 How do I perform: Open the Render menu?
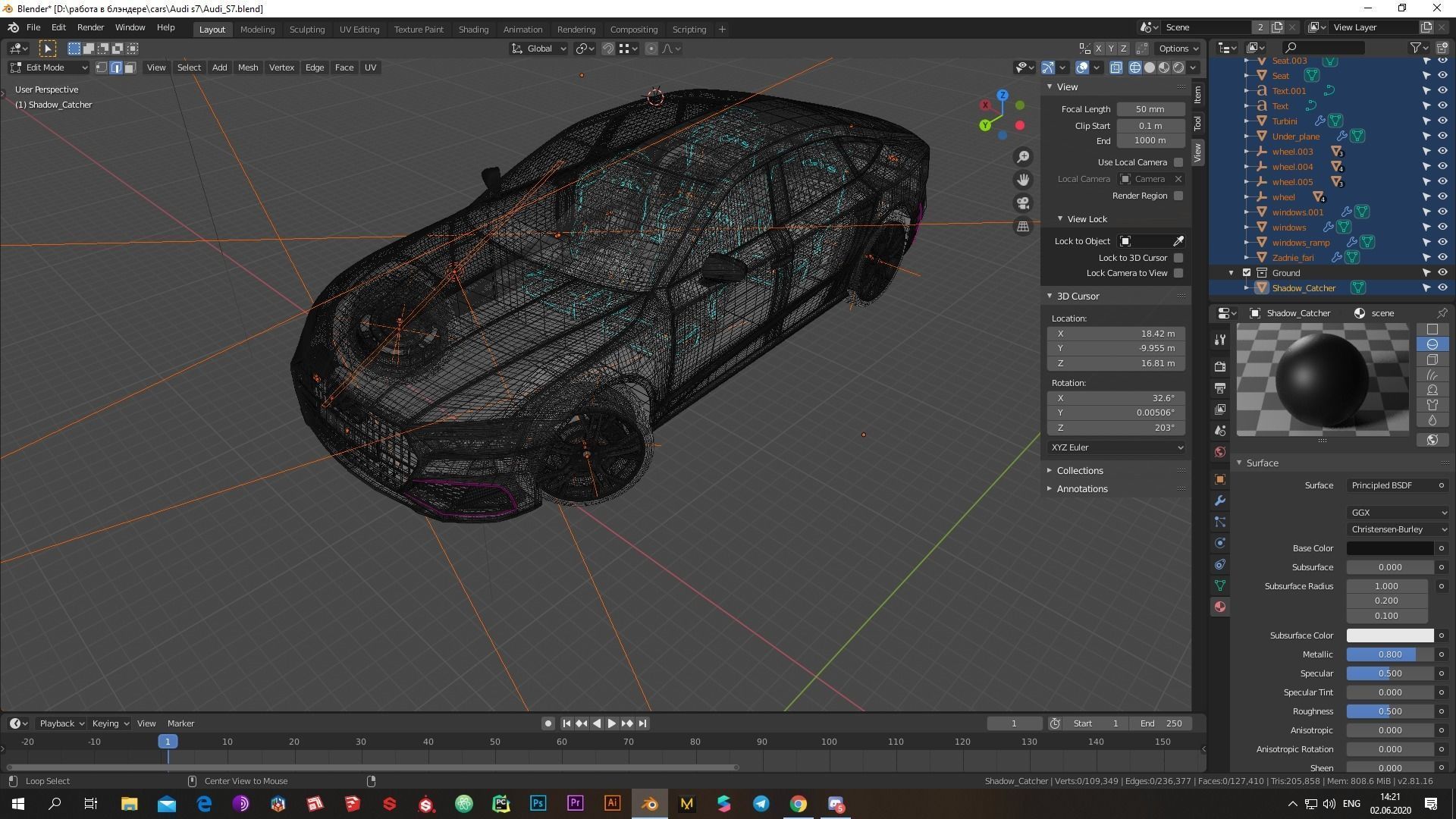90,27
